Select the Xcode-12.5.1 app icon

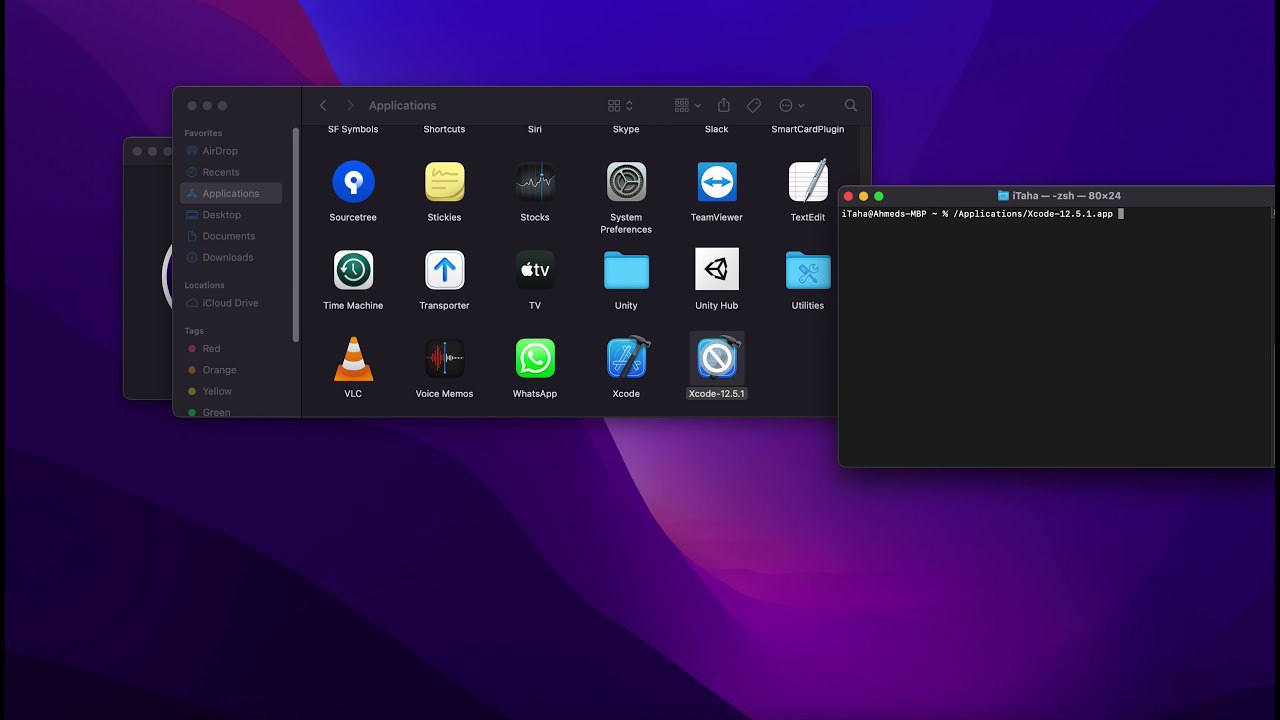(x=717, y=358)
